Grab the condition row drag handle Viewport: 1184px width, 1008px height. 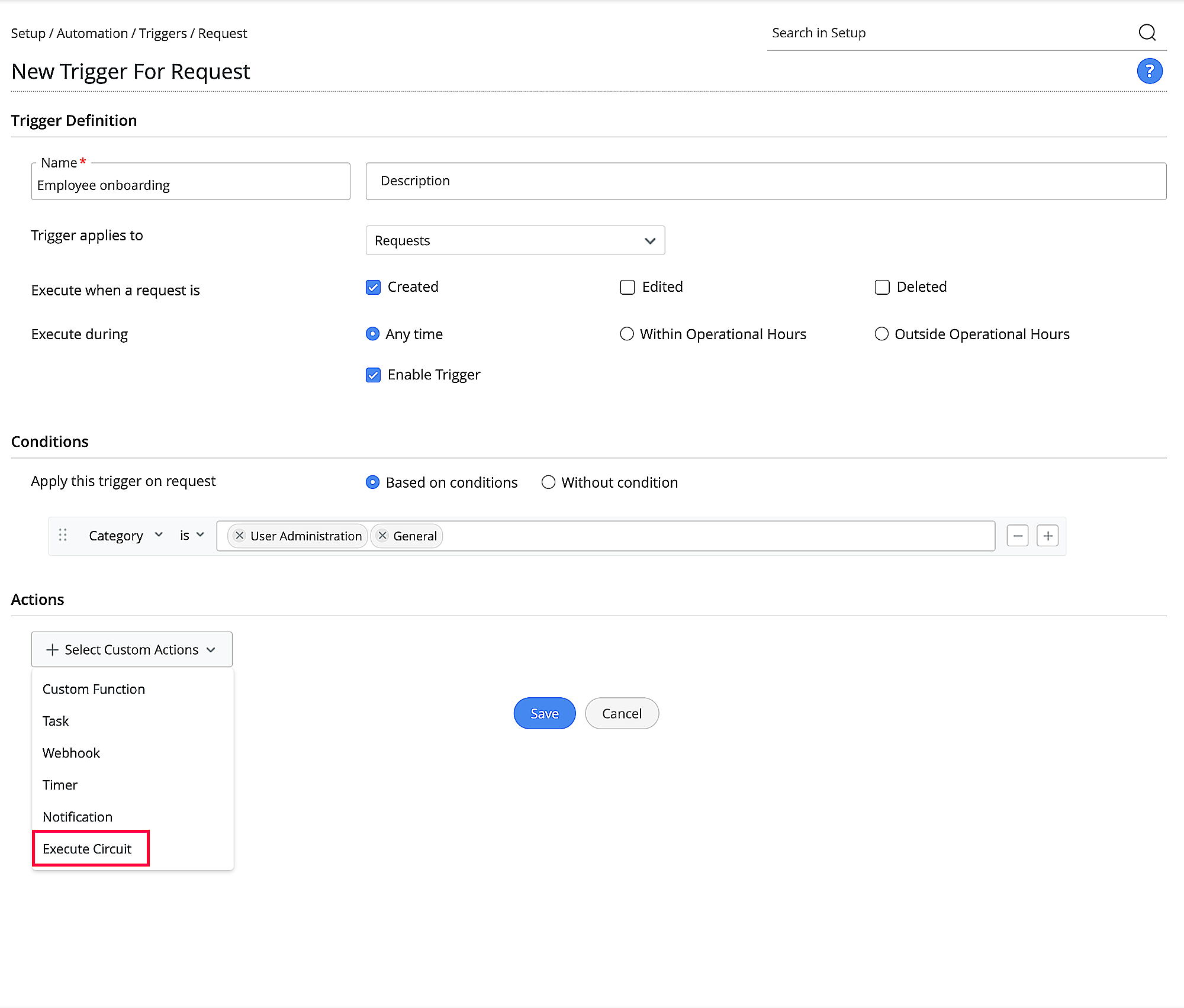[x=63, y=536]
